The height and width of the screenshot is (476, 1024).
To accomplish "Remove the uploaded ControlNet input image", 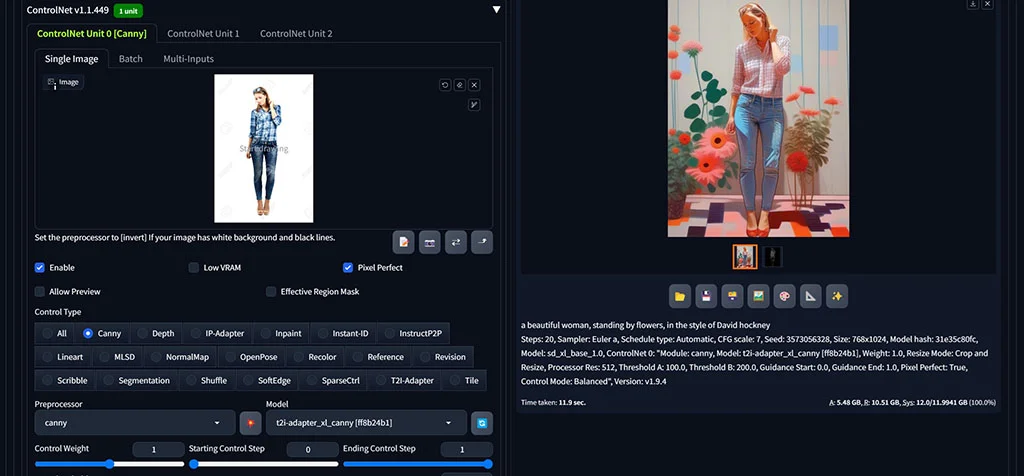I will 474,85.
